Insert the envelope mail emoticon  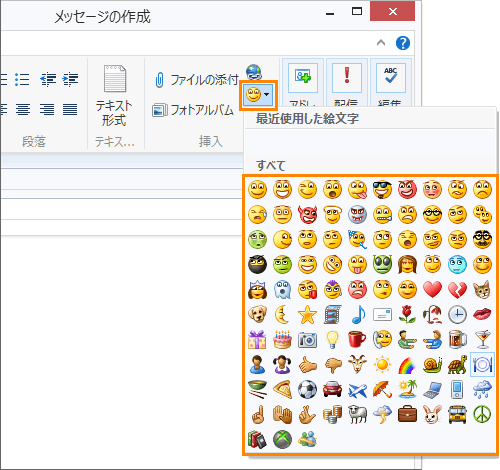(x=382, y=314)
